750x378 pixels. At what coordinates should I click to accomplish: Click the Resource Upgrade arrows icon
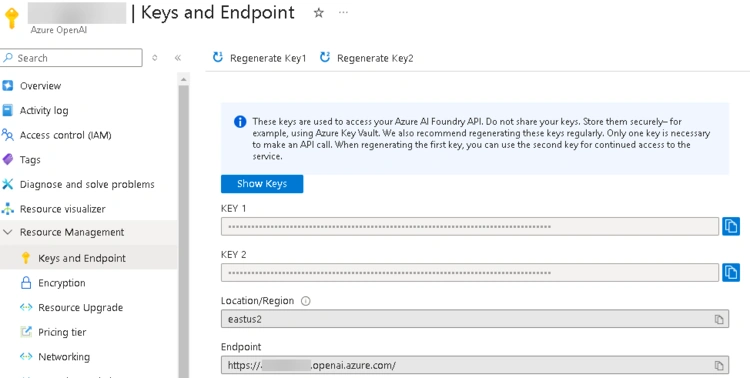pos(26,307)
